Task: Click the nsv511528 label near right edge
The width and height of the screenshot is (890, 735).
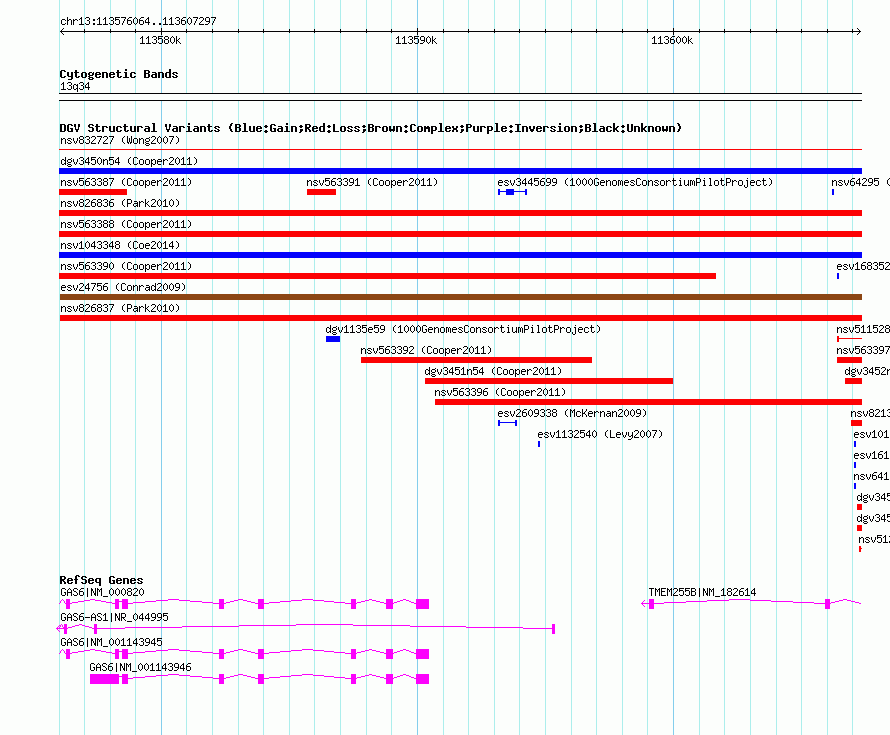Action: pyautogui.click(x=863, y=329)
